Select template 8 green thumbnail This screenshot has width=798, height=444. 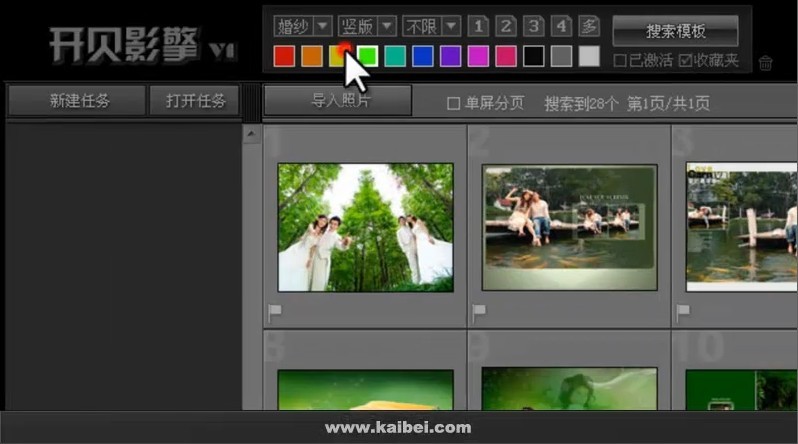pyautogui.click(x=365, y=391)
